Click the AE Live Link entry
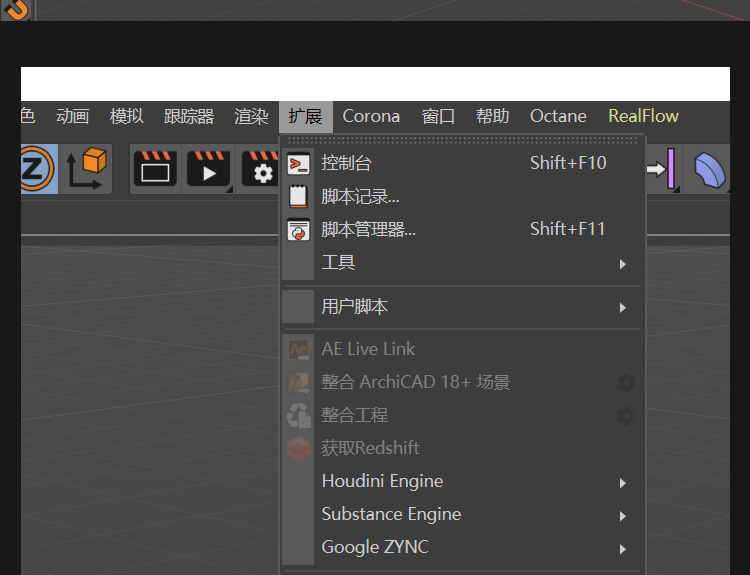 click(x=463, y=349)
